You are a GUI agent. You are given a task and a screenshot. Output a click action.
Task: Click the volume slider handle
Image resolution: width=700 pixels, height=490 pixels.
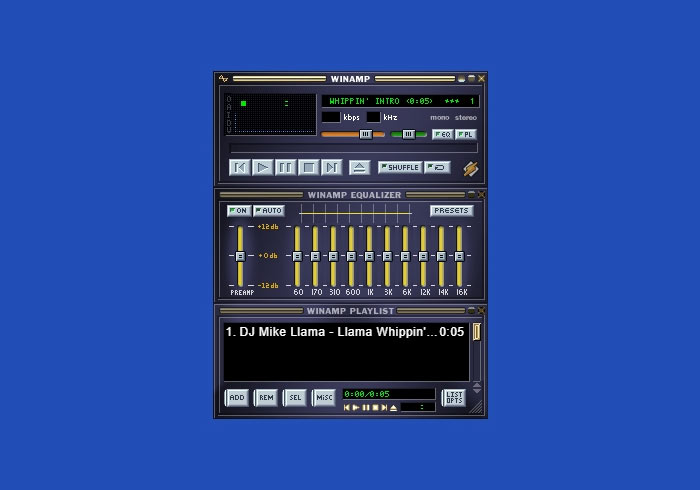366,134
